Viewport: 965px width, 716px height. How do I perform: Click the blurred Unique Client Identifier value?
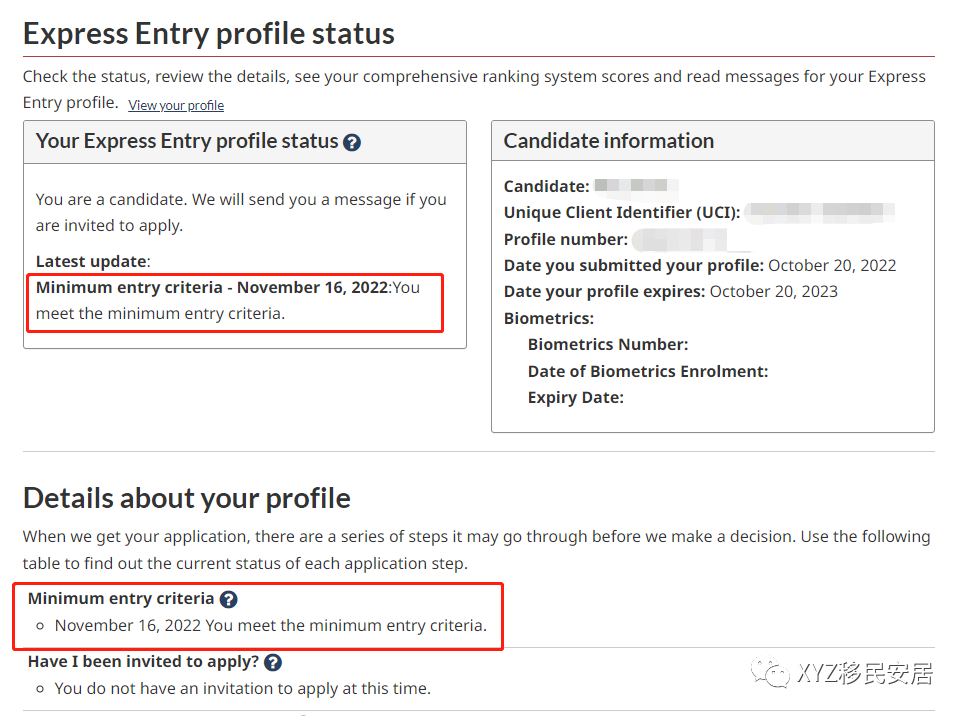point(819,212)
